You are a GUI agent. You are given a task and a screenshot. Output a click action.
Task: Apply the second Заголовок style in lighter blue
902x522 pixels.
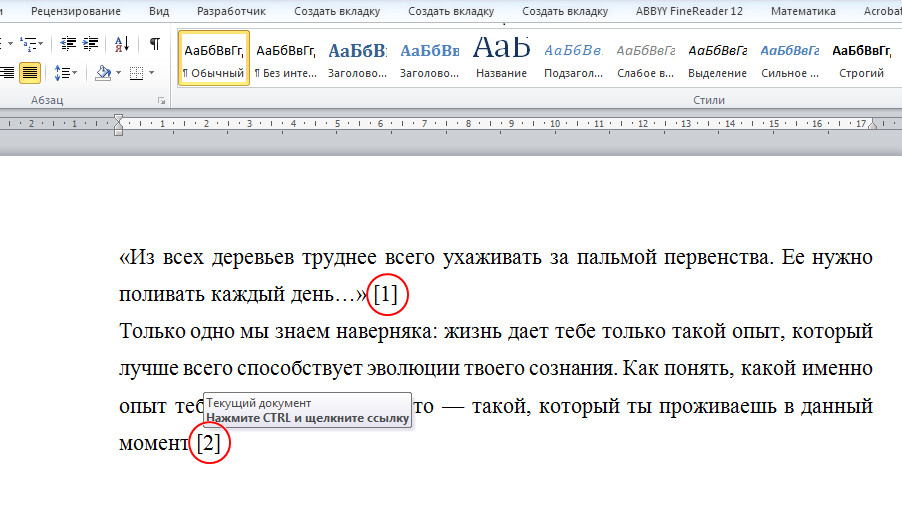pos(430,58)
